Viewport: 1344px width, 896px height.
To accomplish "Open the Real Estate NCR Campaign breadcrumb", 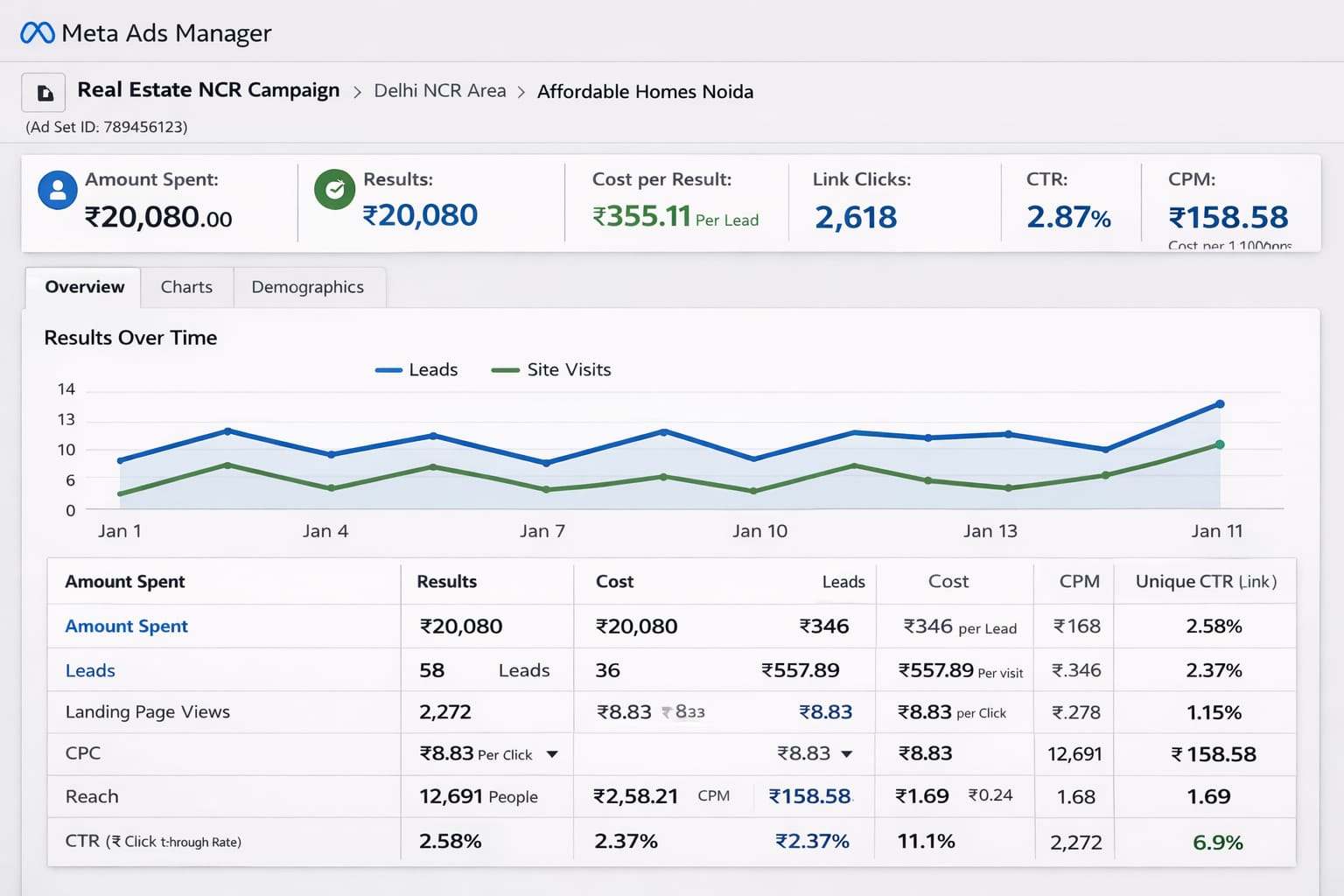I will pyautogui.click(x=208, y=90).
